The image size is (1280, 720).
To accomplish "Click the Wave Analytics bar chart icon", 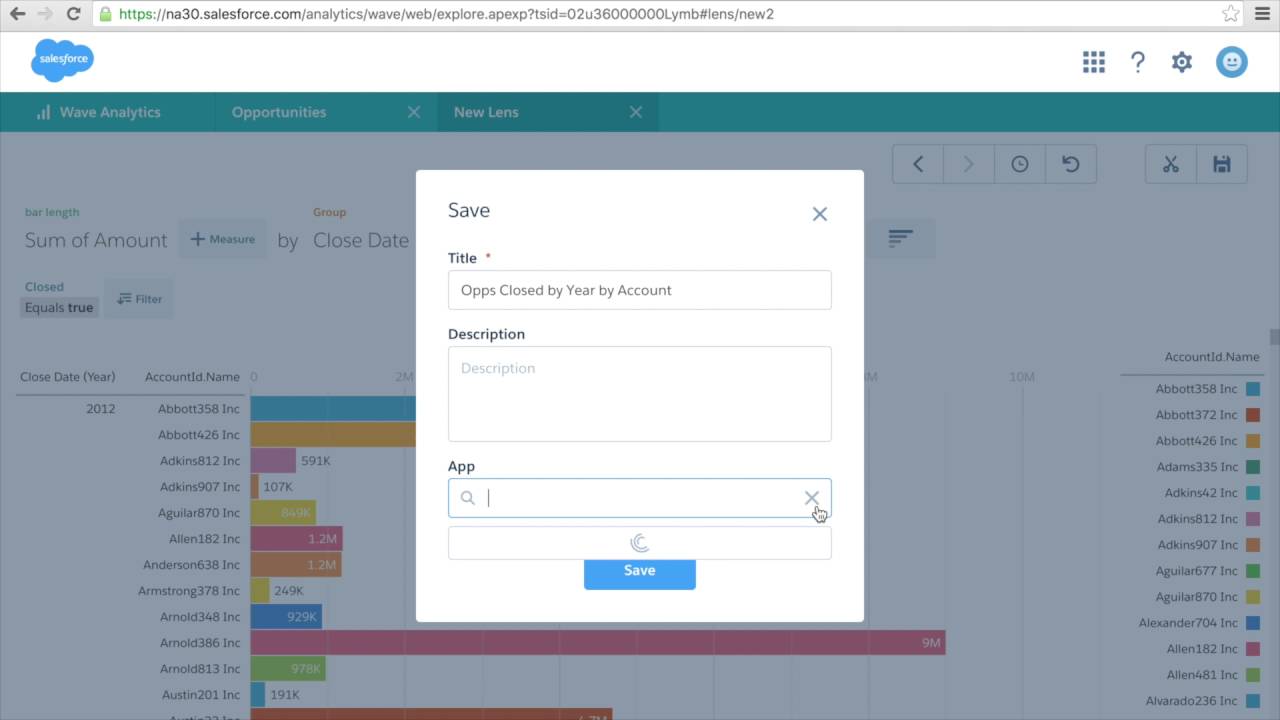I will tap(43, 112).
